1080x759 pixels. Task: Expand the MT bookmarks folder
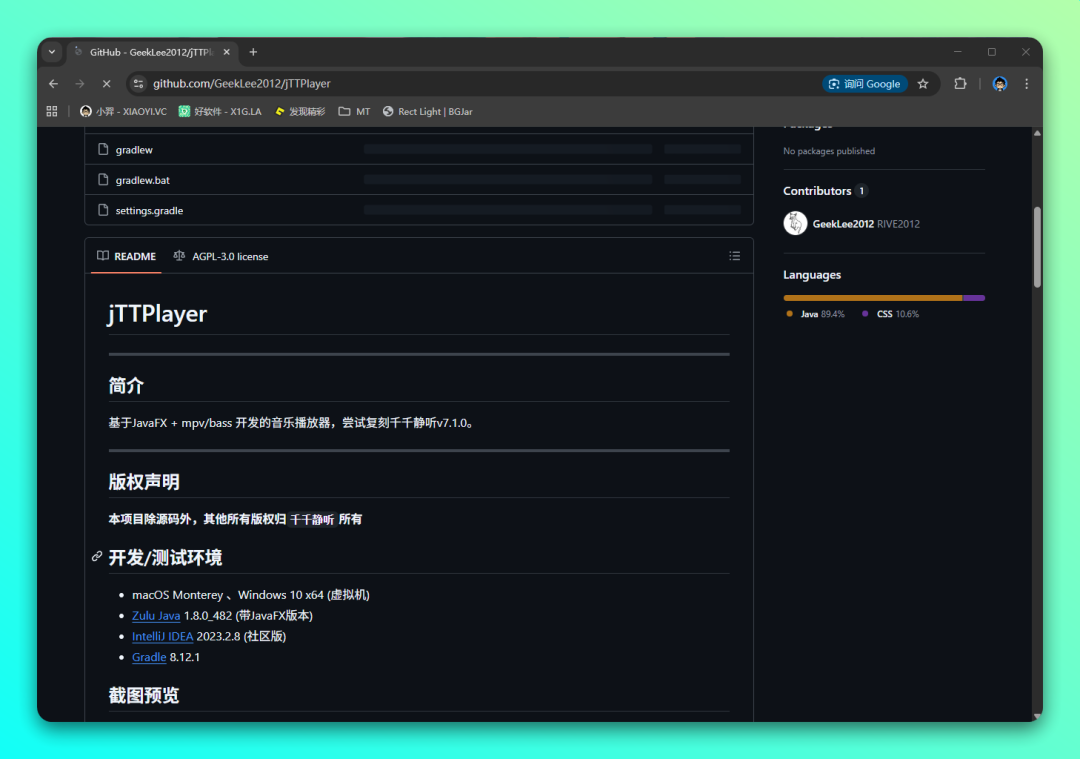click(354, 111)
